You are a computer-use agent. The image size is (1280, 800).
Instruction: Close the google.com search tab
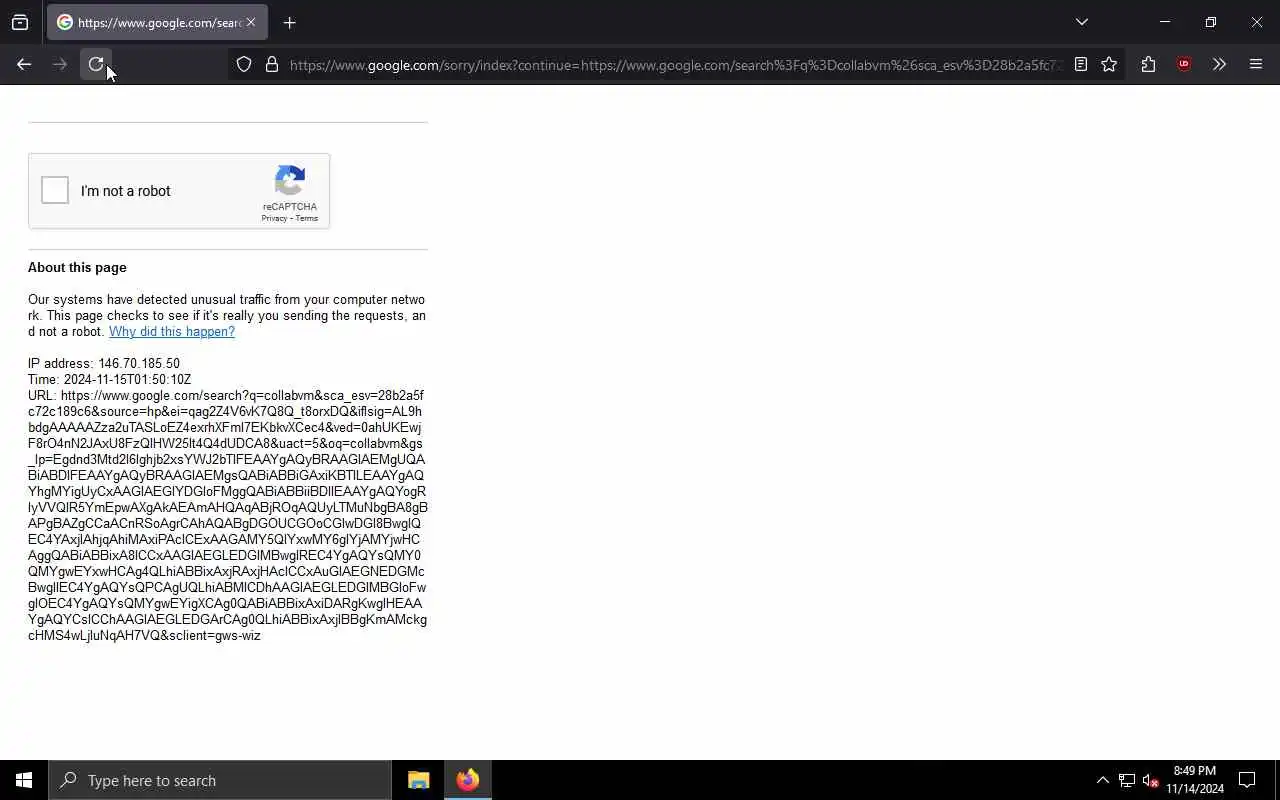click(251, 22)
